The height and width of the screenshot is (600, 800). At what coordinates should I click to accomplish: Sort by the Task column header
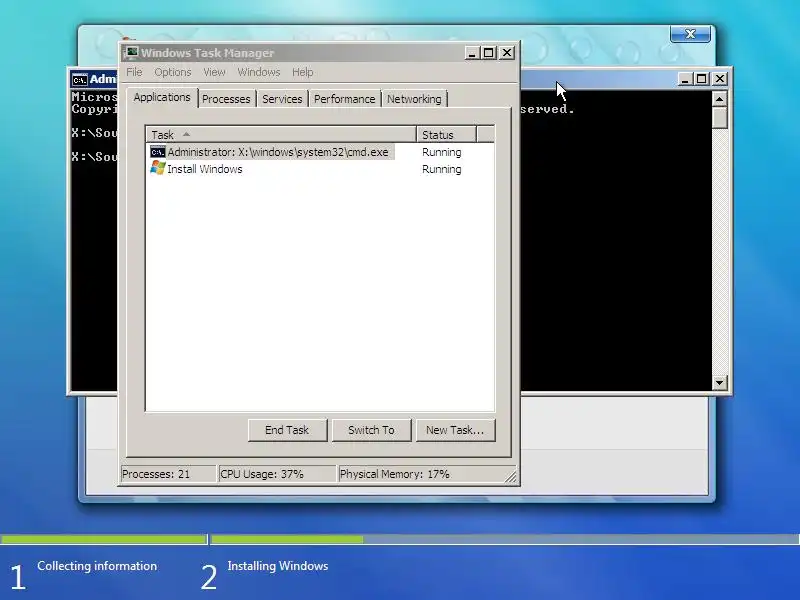(x=281, y=135)
